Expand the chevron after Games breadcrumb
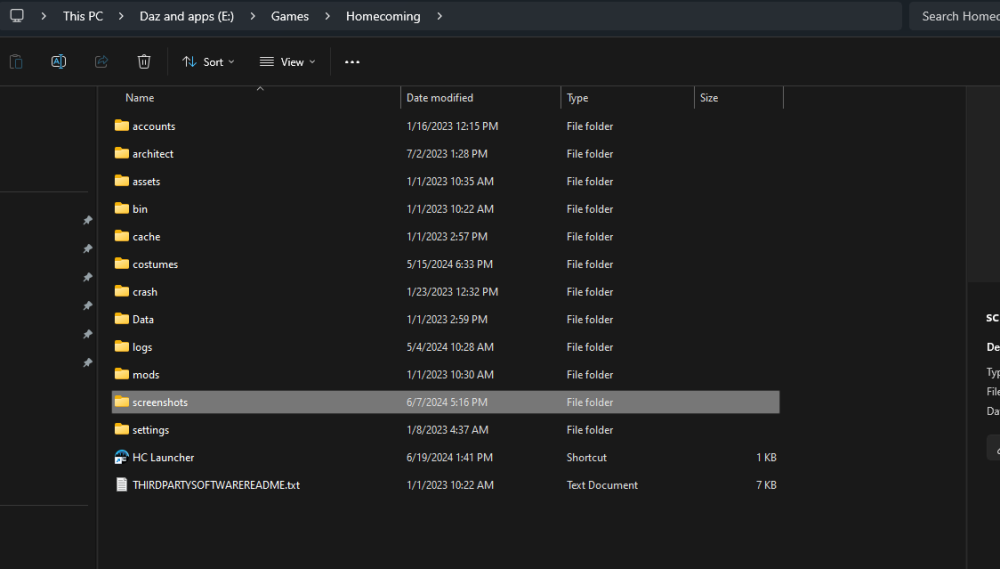 click(x=327, y=16)
